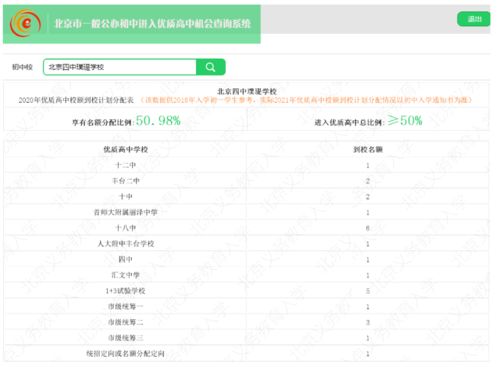Click the 到校名额 column header
The image size is (499, 367).
click(x=368, y=149)
